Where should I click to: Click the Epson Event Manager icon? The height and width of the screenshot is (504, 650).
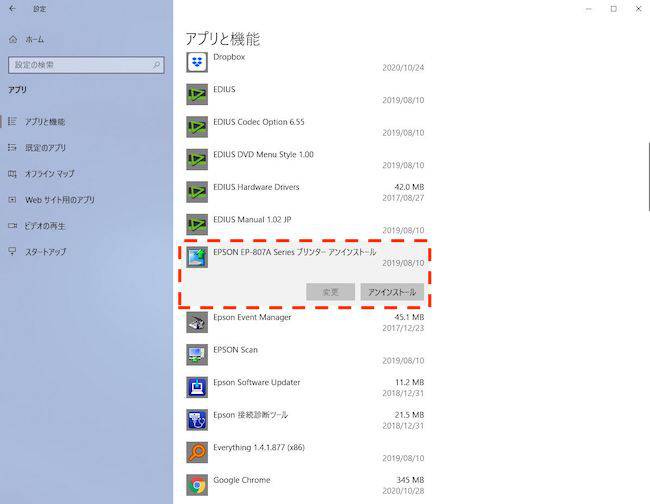pyautogui.click(x=197, y=322)
